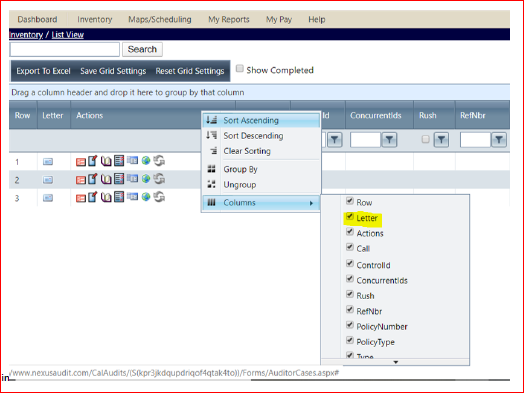Screen dimensions: 524x393
Task: Select Ungroup in context menu
Action: point(261,185)
